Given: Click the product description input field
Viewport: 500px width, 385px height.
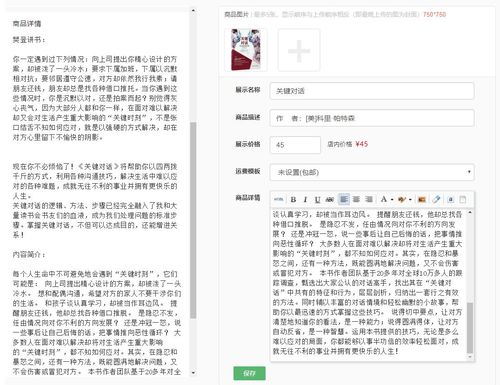Looking at the screenshot, I should (x=372, y=118).
